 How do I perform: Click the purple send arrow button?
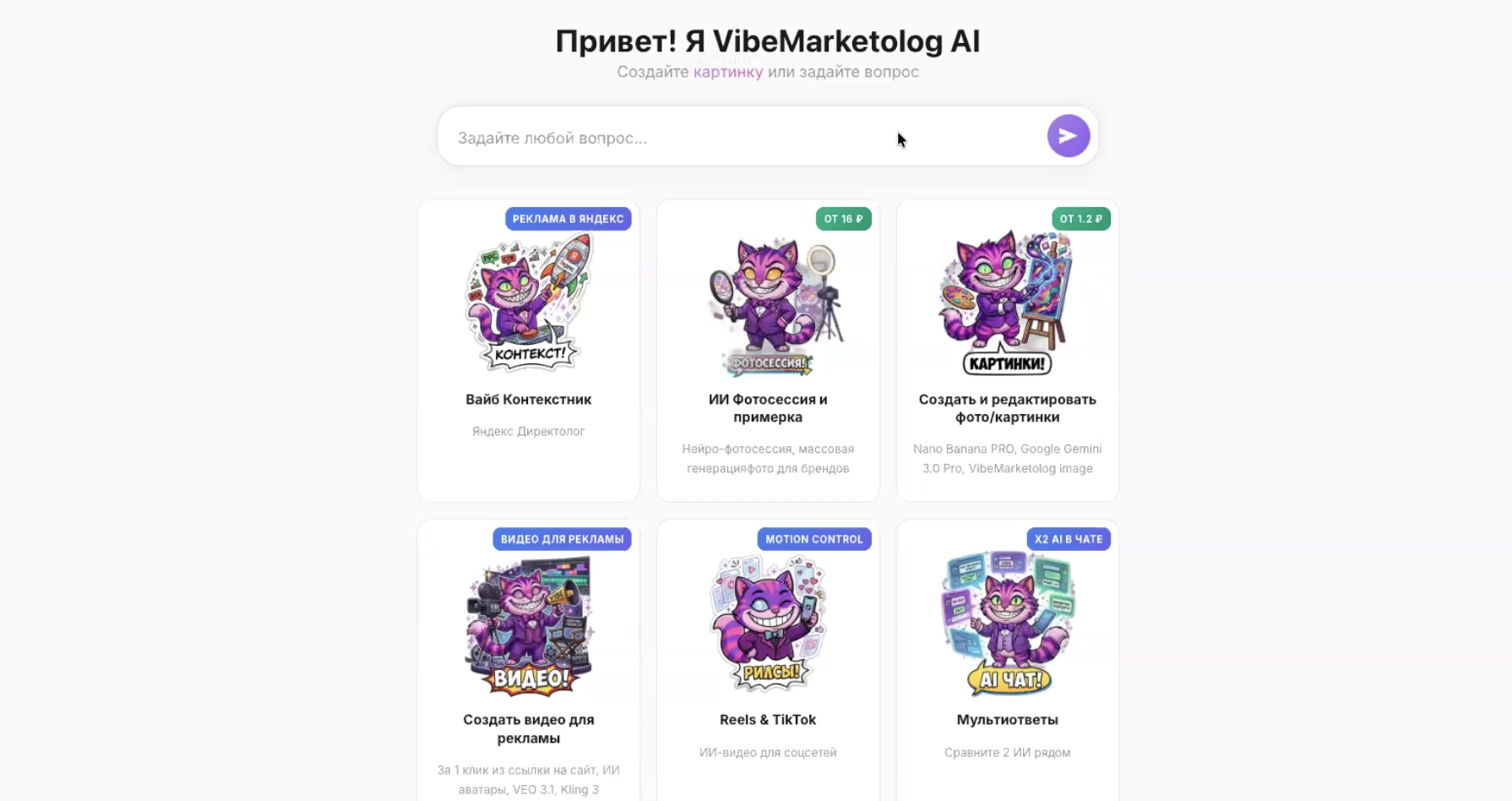pos(1068,136)
